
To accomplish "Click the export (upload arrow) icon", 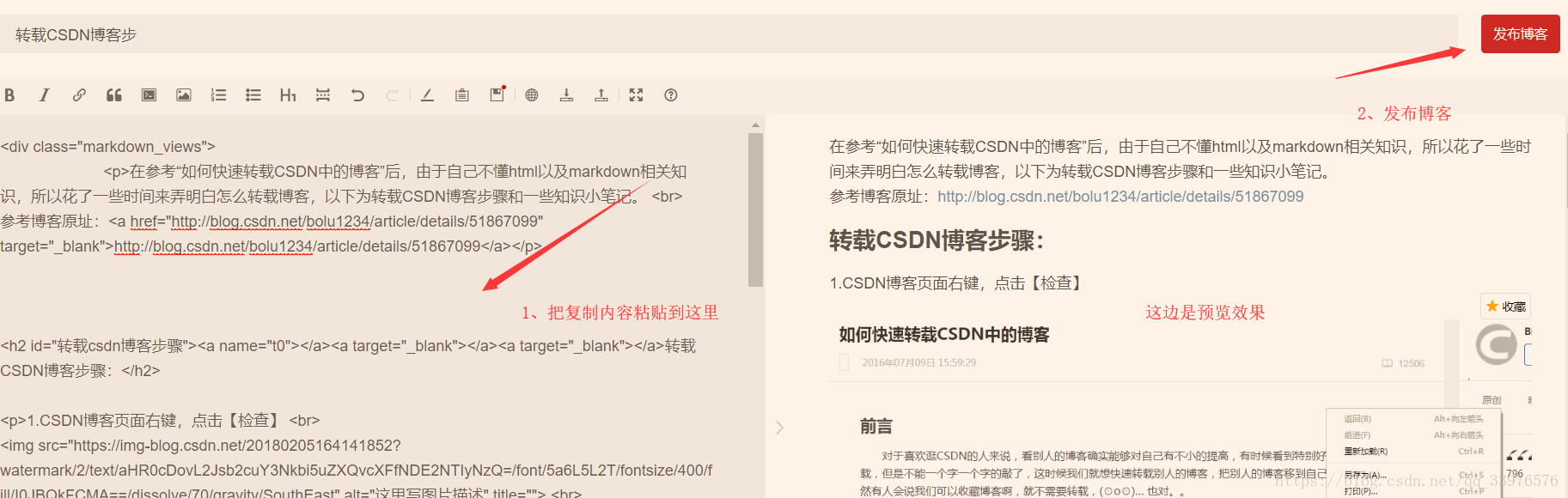I will (x=601, y=95).
